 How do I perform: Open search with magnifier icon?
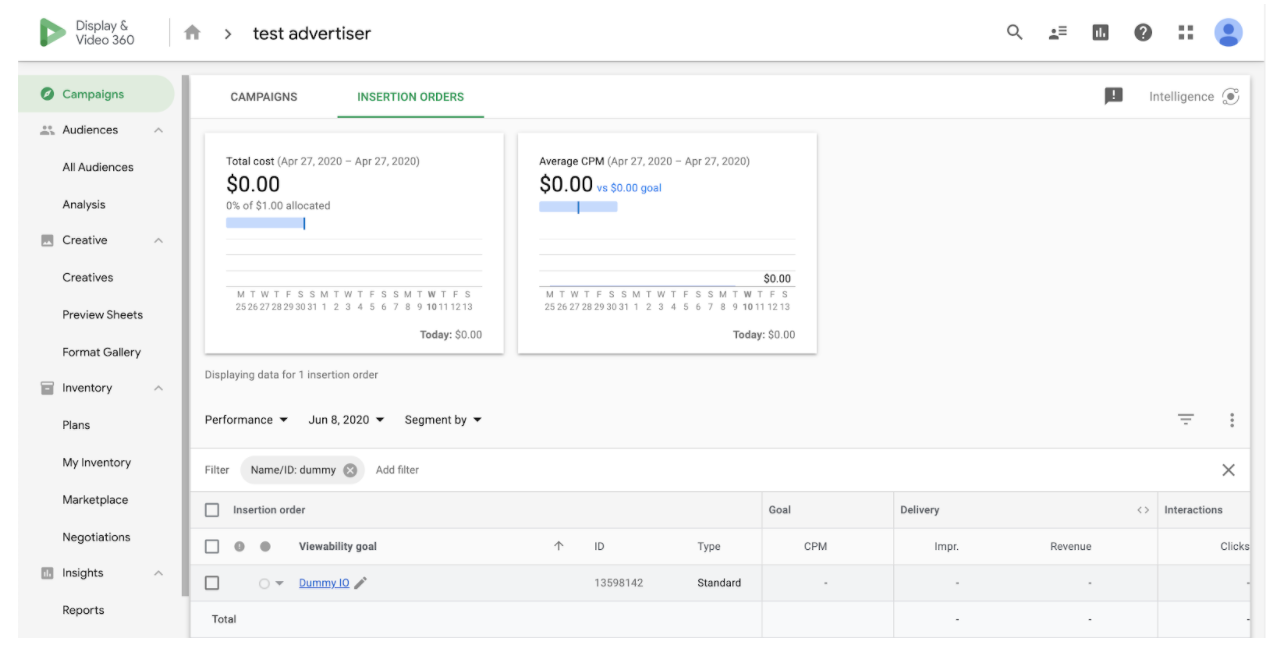(1014, 32)
